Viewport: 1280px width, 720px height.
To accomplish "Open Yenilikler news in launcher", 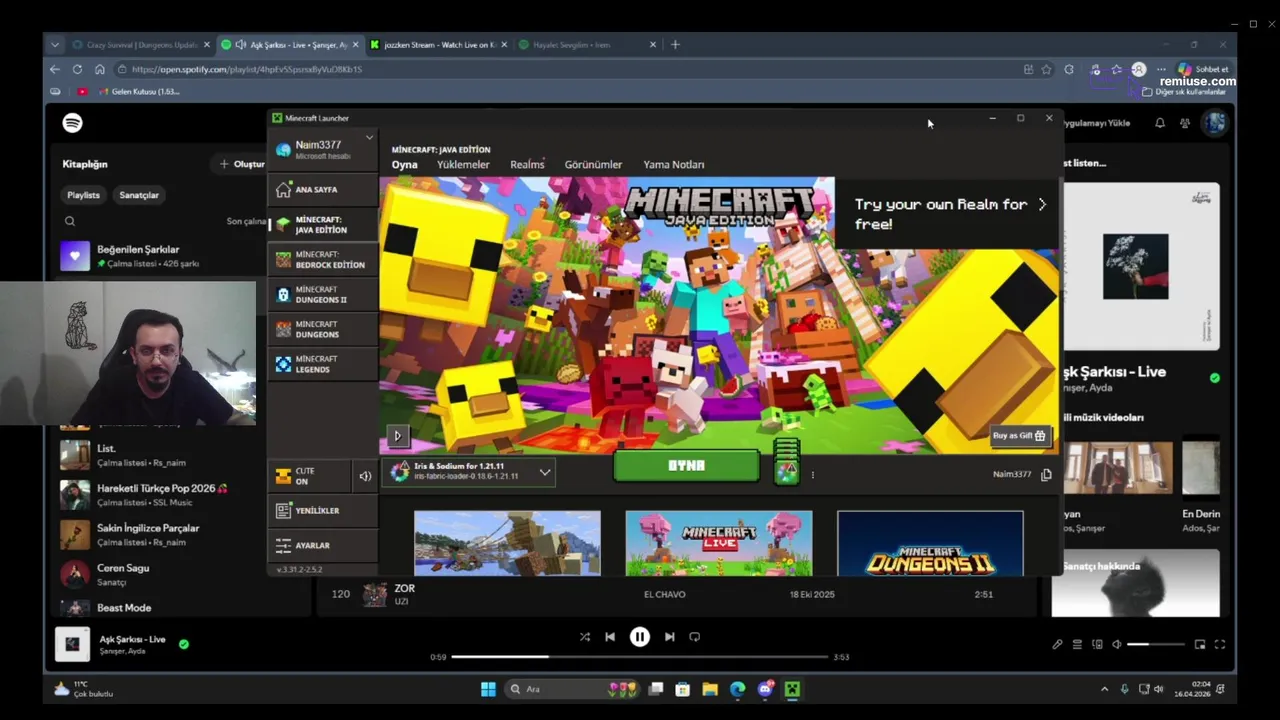I will pyautogui.click(x=322, y=510).
